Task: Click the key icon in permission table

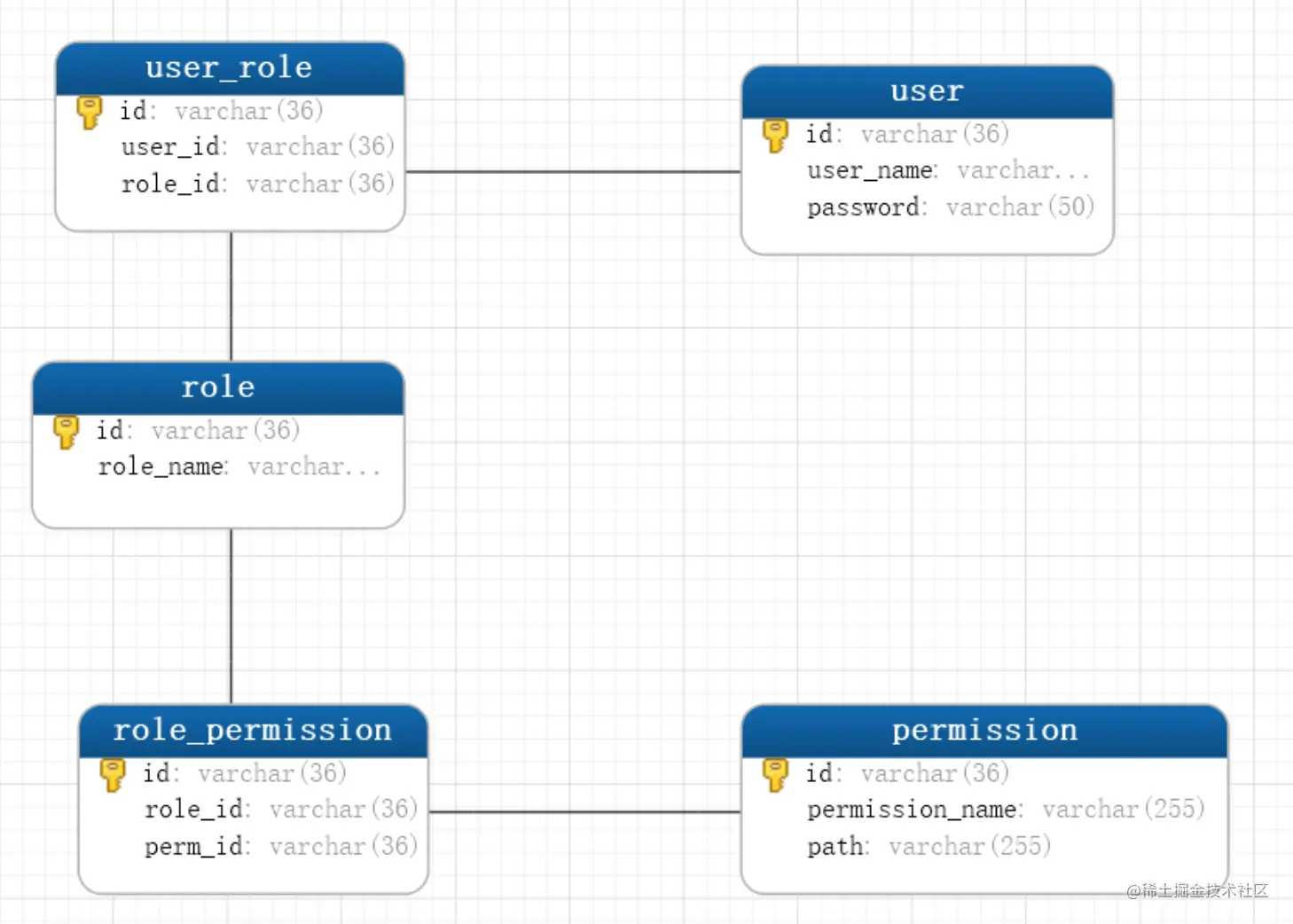Action: click(x=775, y=774)
